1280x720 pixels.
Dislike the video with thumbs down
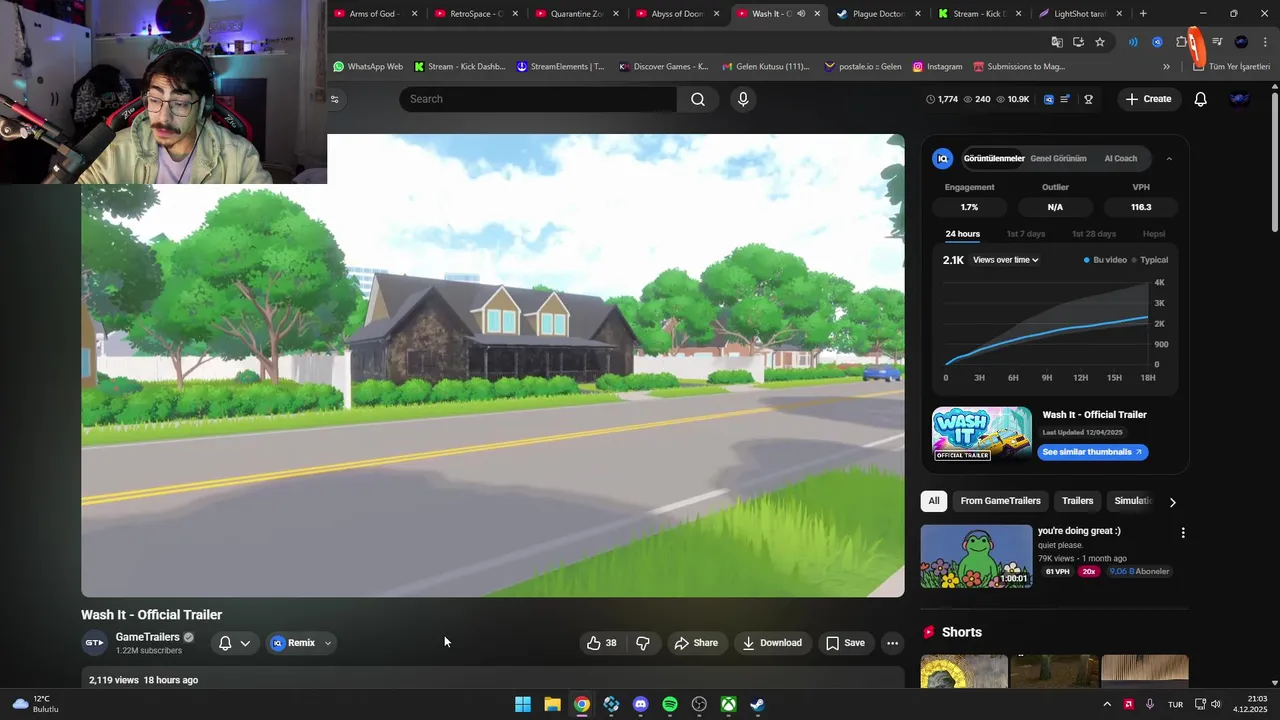click(643, 643)
